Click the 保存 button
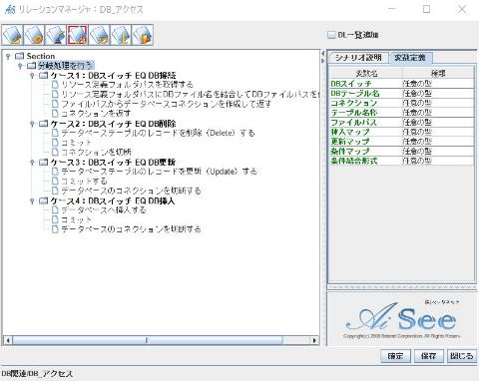Image resolution: width=480 pixels, height=385 pixels. [x=428, y=356]
